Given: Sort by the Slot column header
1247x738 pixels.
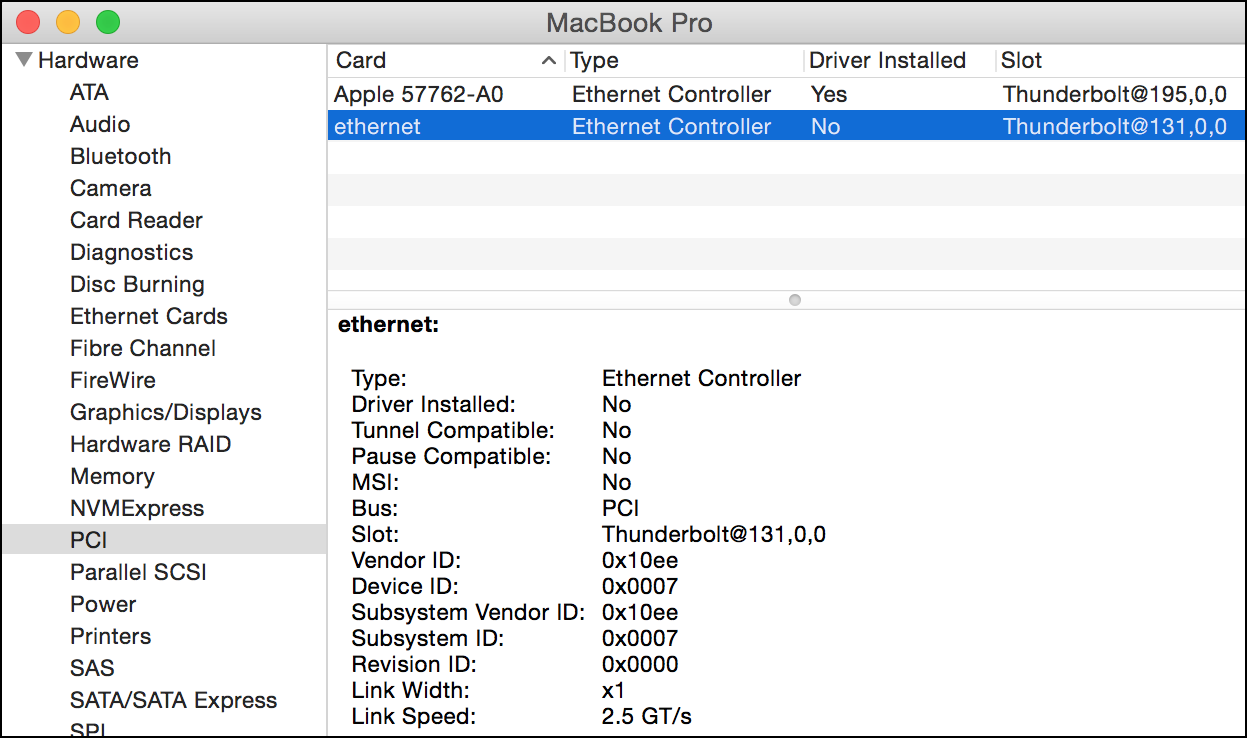Looking at the screenshot, I should tap(1121, 60).
